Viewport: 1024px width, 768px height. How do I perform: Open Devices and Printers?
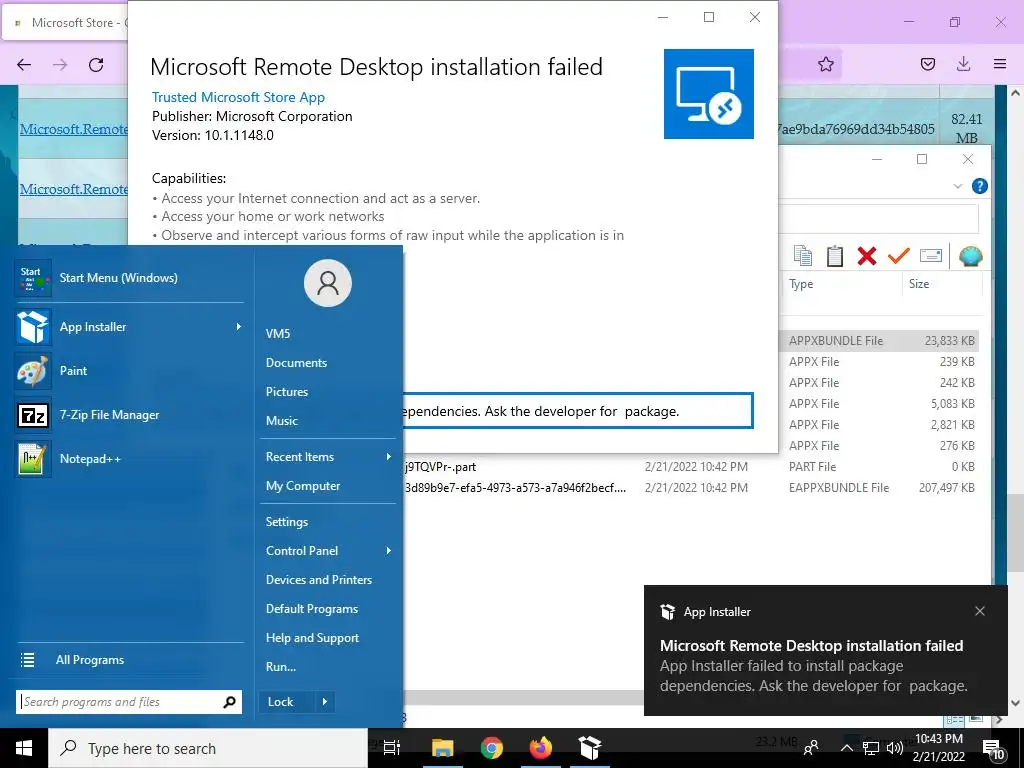point(319,580)
